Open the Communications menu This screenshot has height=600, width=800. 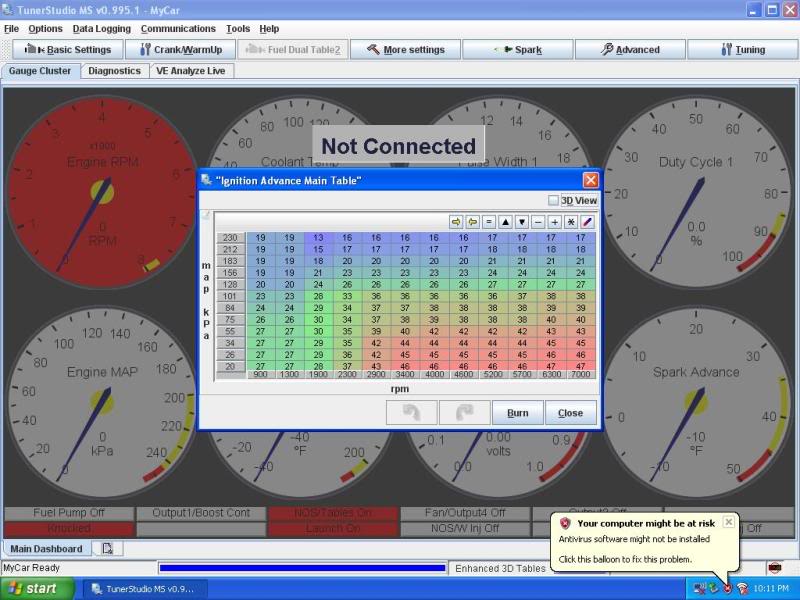pyautogui.click(x=178, y=28)
